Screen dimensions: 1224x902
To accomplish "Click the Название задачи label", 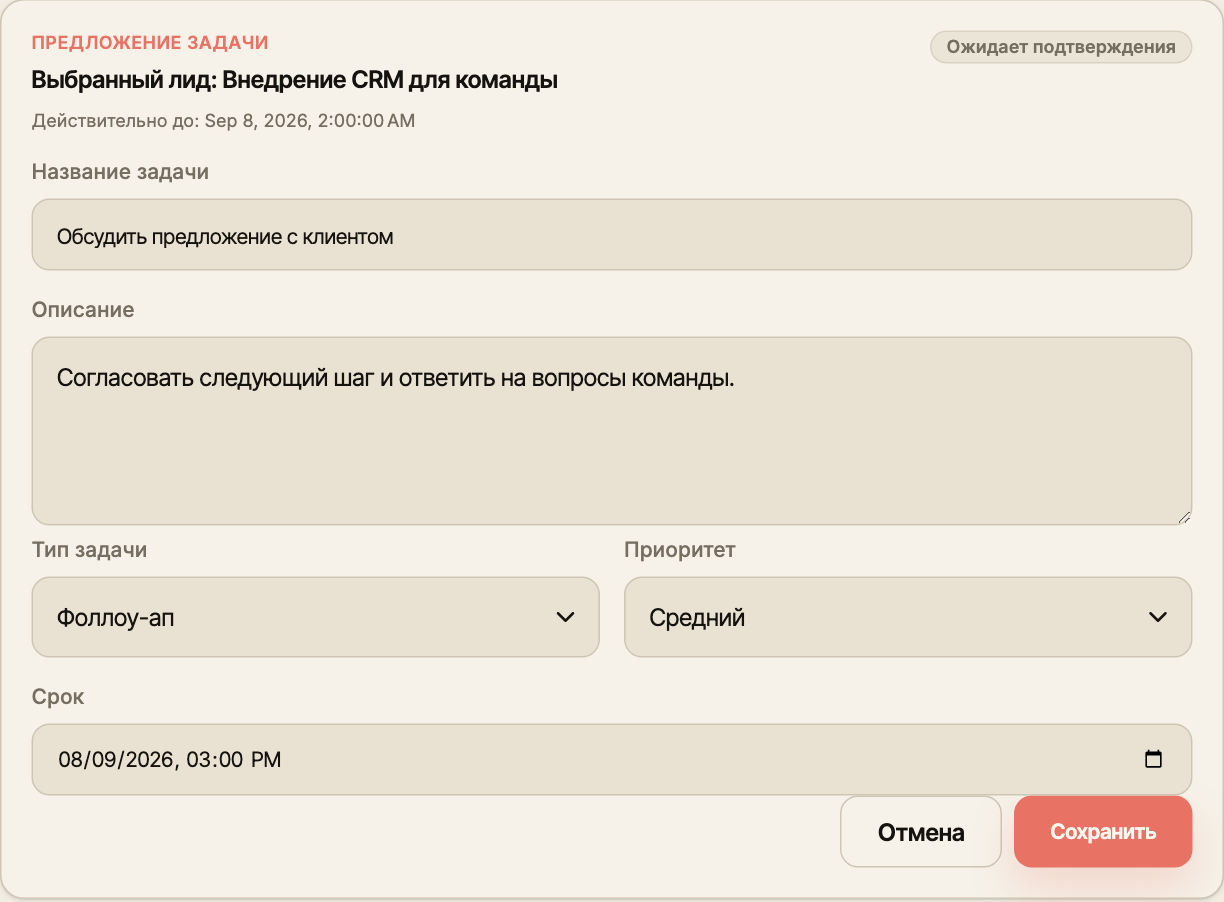I will [120, 172].
